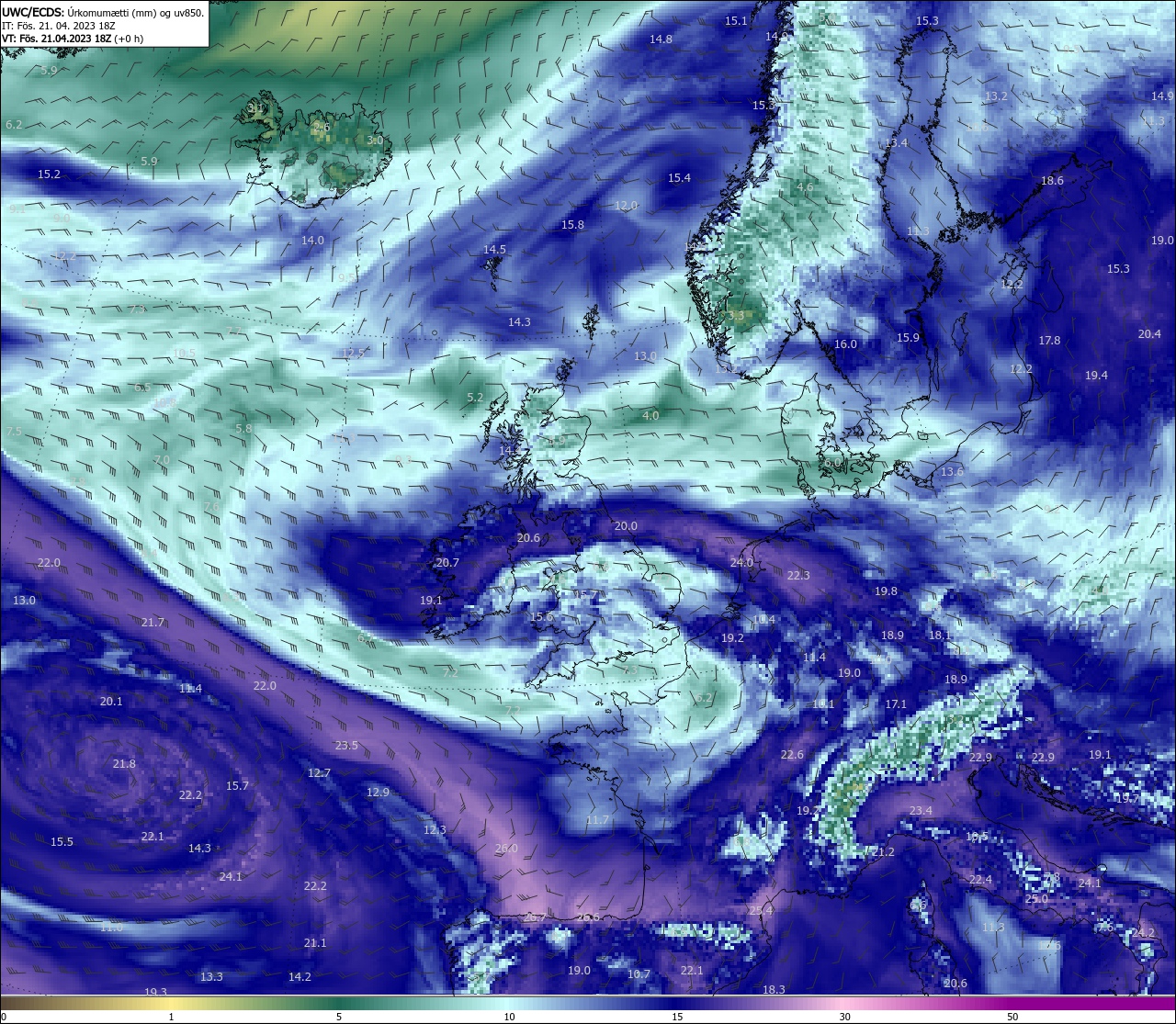Click the 14.5 value near Faroe Islands
Screen dimensions: 1176x1024
pyautogui.click(x=494, y=250)
